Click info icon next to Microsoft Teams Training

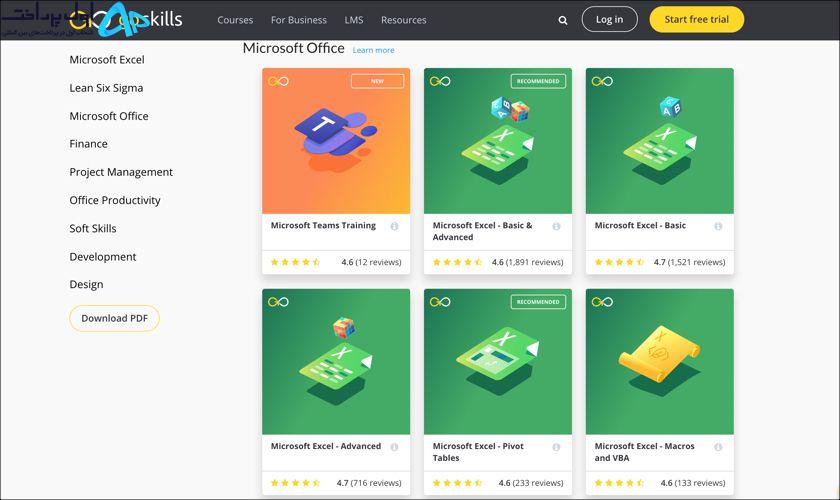pyautogui.click(x=394, y=226)
